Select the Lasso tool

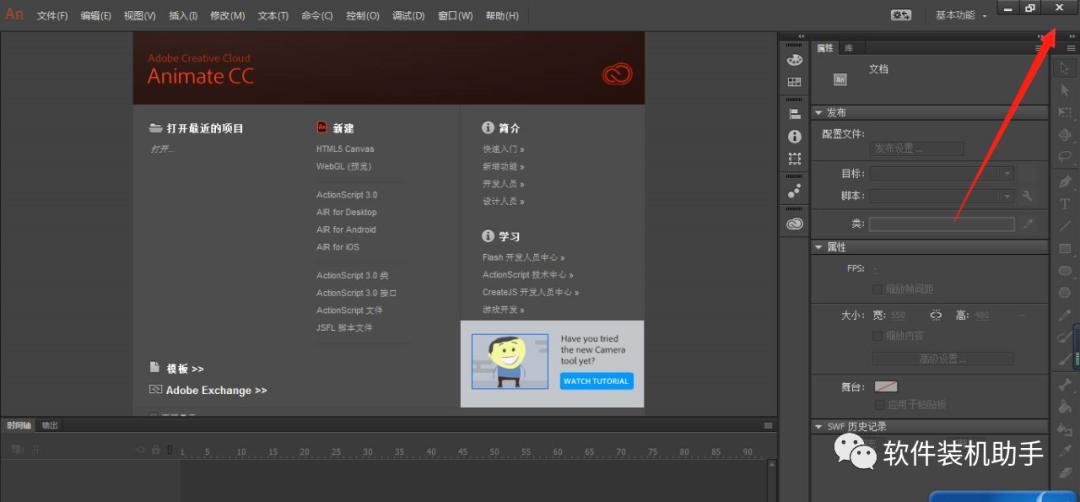coord(1065,157)
